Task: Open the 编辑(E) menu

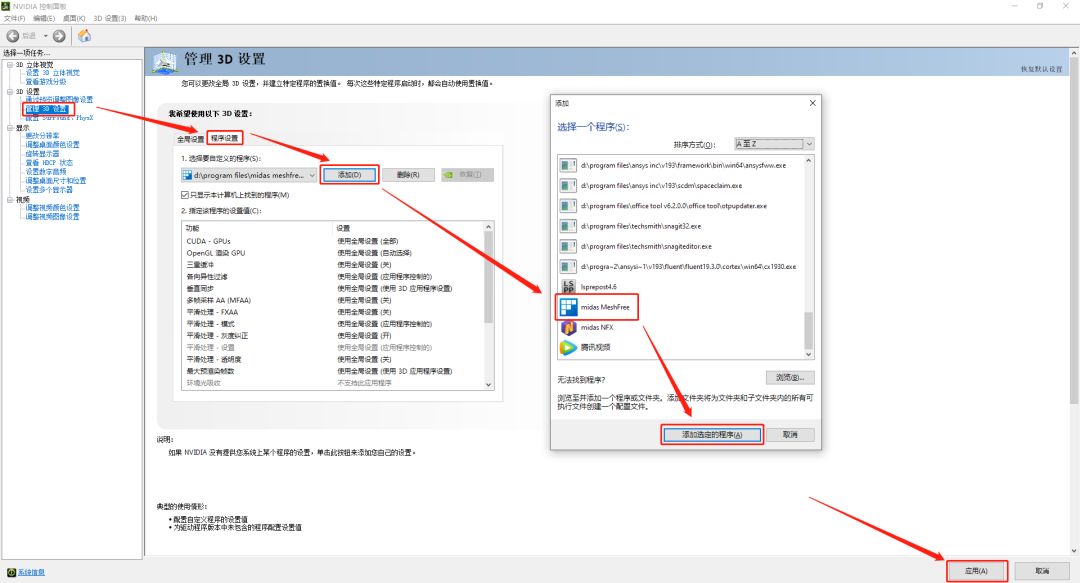Action: (x=44, y=19)
